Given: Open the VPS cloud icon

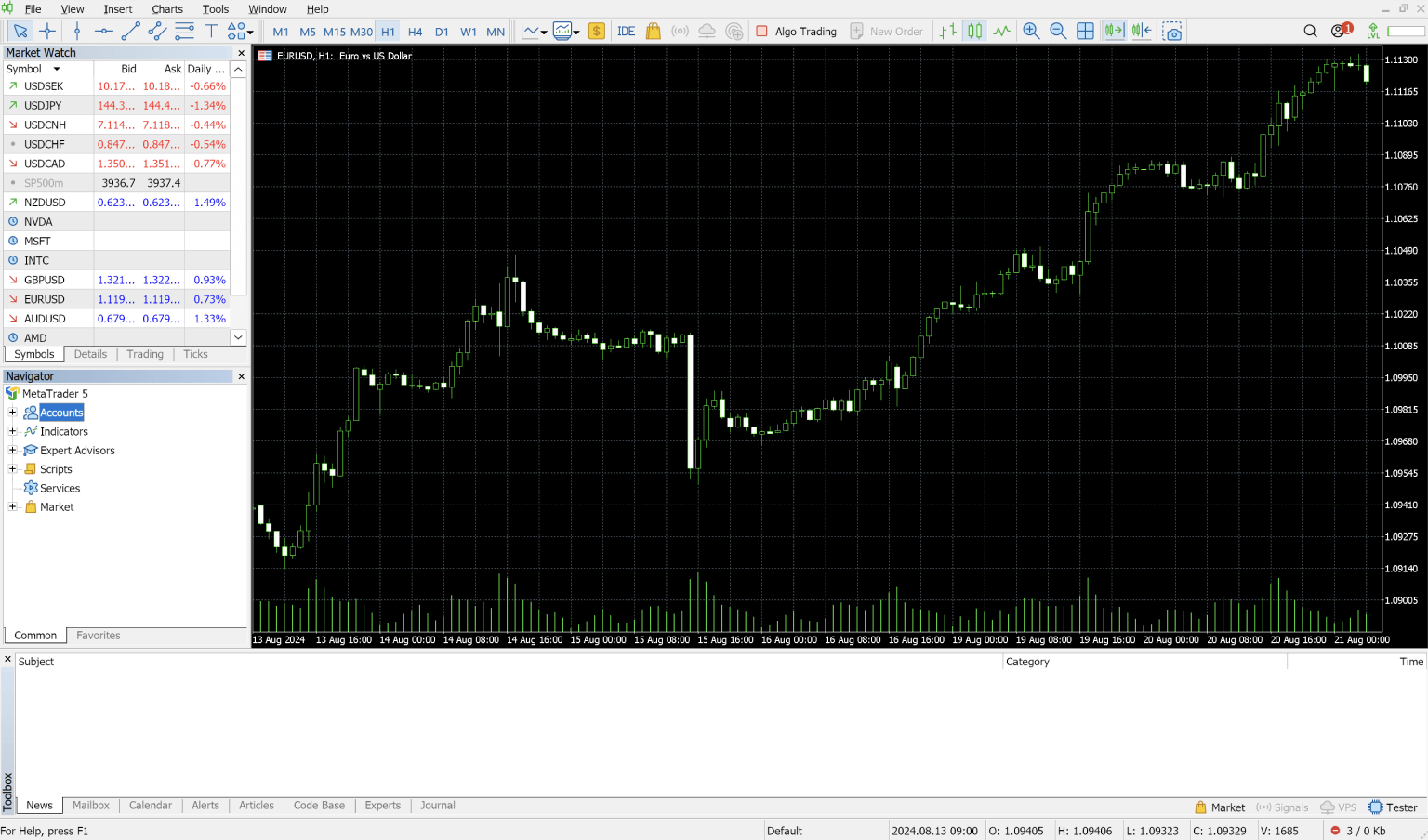Looking at the screenshot, I should tap(707, 32).
